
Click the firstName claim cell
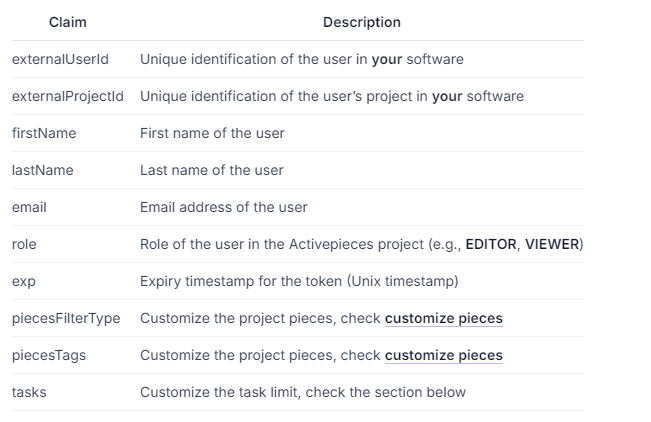(44, 133)
